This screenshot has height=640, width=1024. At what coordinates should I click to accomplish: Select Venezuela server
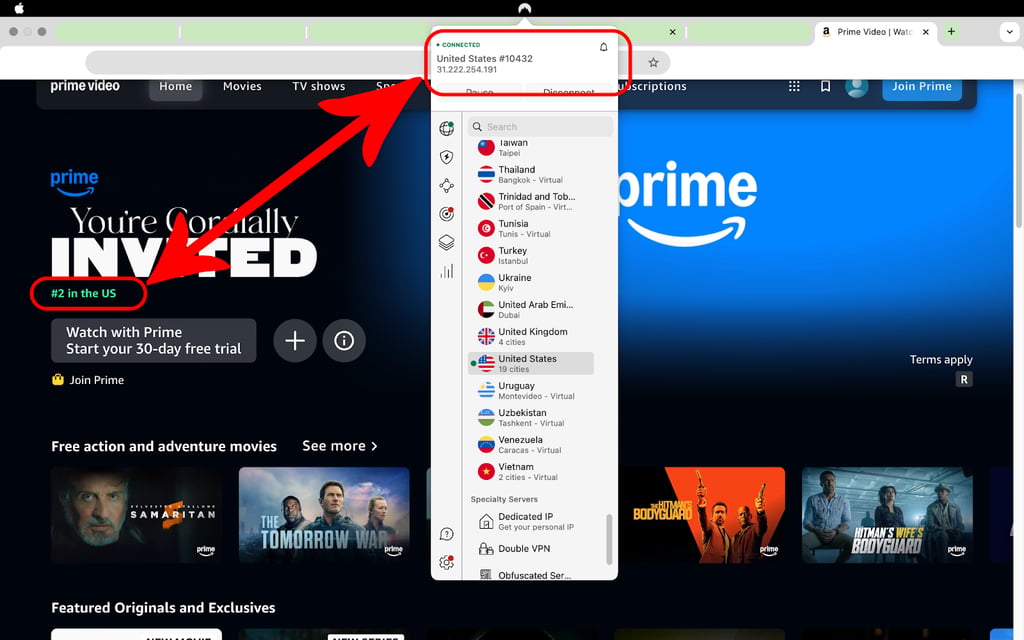pyautogui.click(x=530, y=445)
